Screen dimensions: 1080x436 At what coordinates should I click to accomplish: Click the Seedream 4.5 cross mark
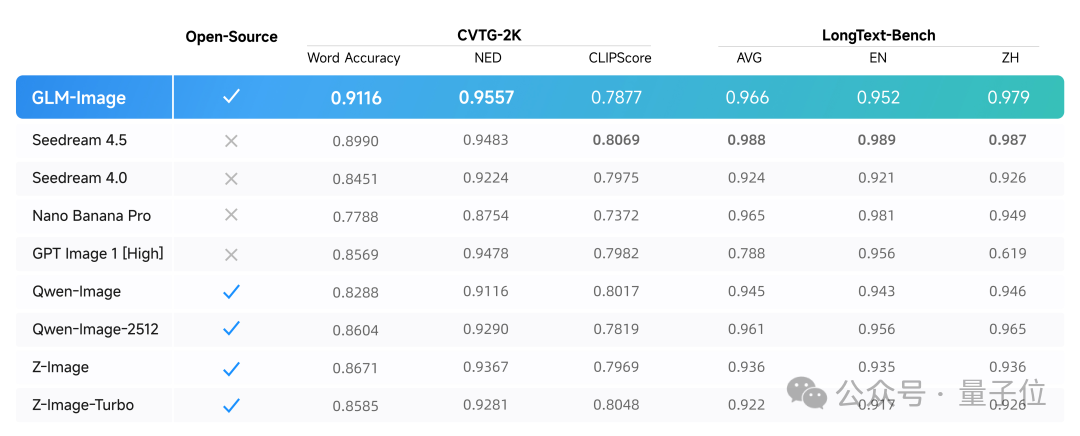(x=231, y=141)
